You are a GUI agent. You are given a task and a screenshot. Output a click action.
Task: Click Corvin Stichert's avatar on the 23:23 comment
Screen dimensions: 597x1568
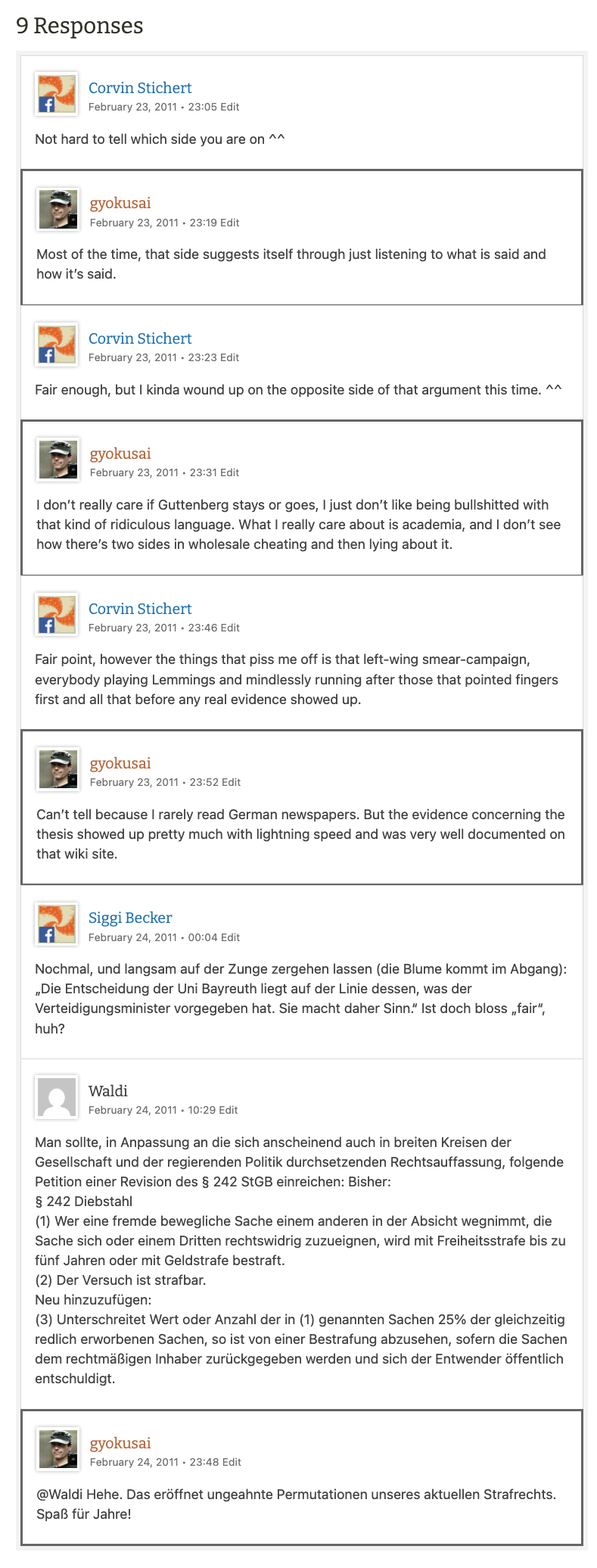coord(57,344)
